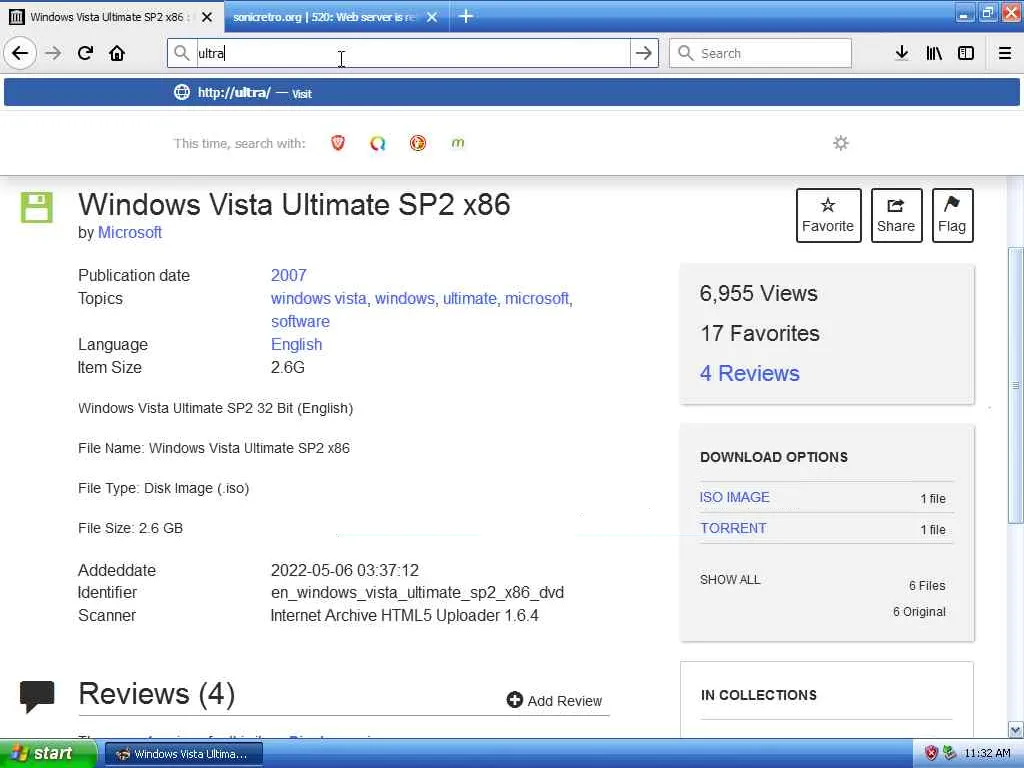Click the File Type: Disk Image (.iso) line

[164, 488]
